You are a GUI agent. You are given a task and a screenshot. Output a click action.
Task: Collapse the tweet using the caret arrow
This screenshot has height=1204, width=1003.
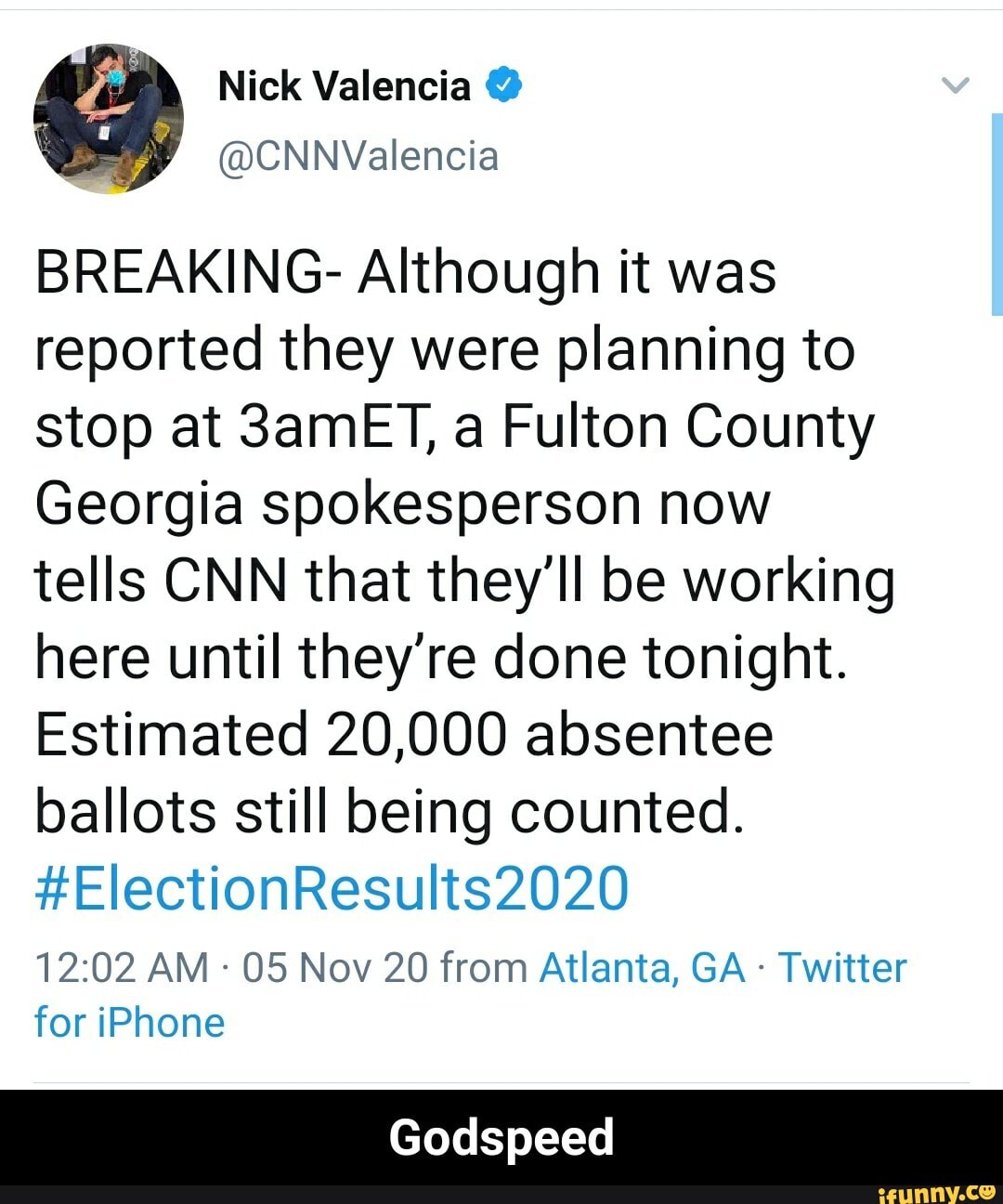point(955,86)
